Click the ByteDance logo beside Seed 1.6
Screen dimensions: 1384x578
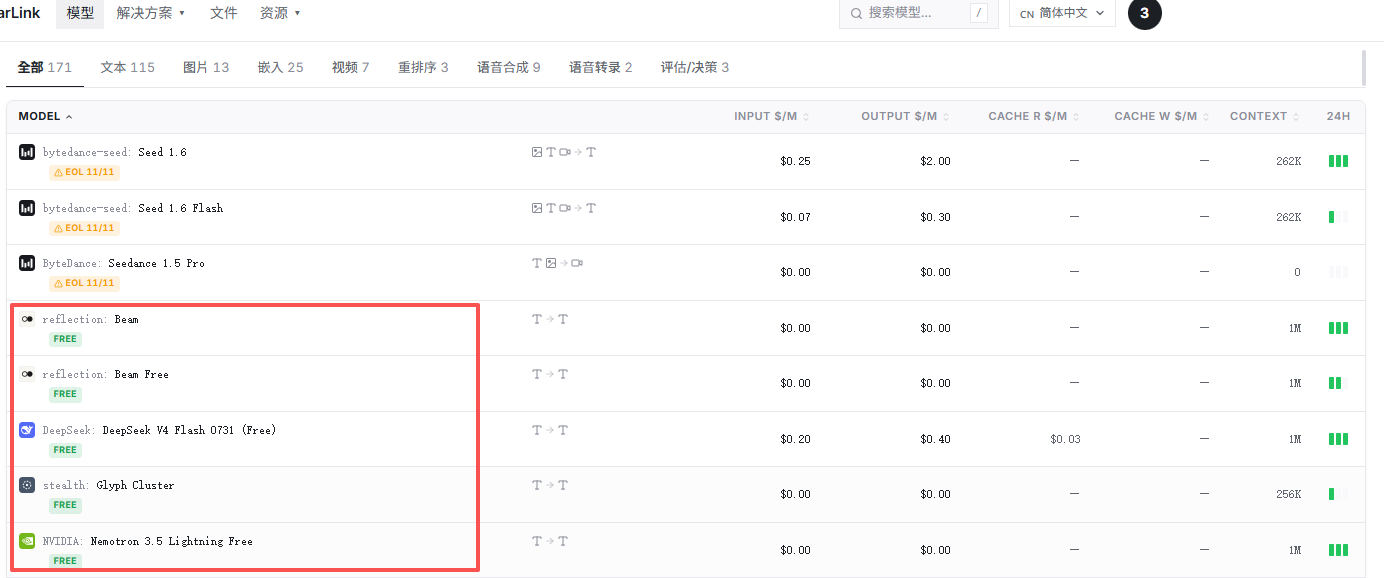point(27,152)
